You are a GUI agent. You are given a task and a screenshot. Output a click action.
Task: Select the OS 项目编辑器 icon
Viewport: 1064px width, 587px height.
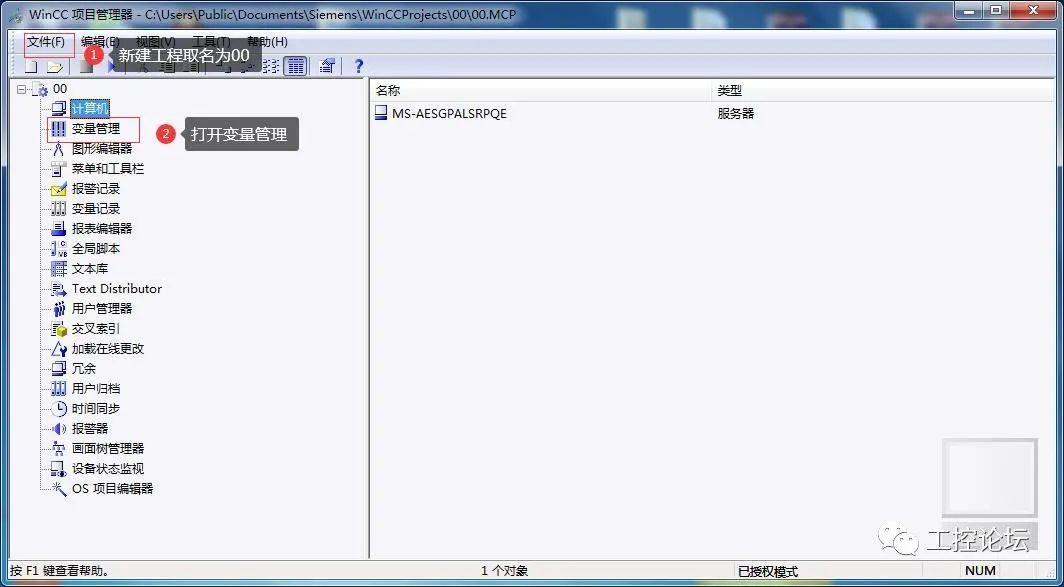60,489
